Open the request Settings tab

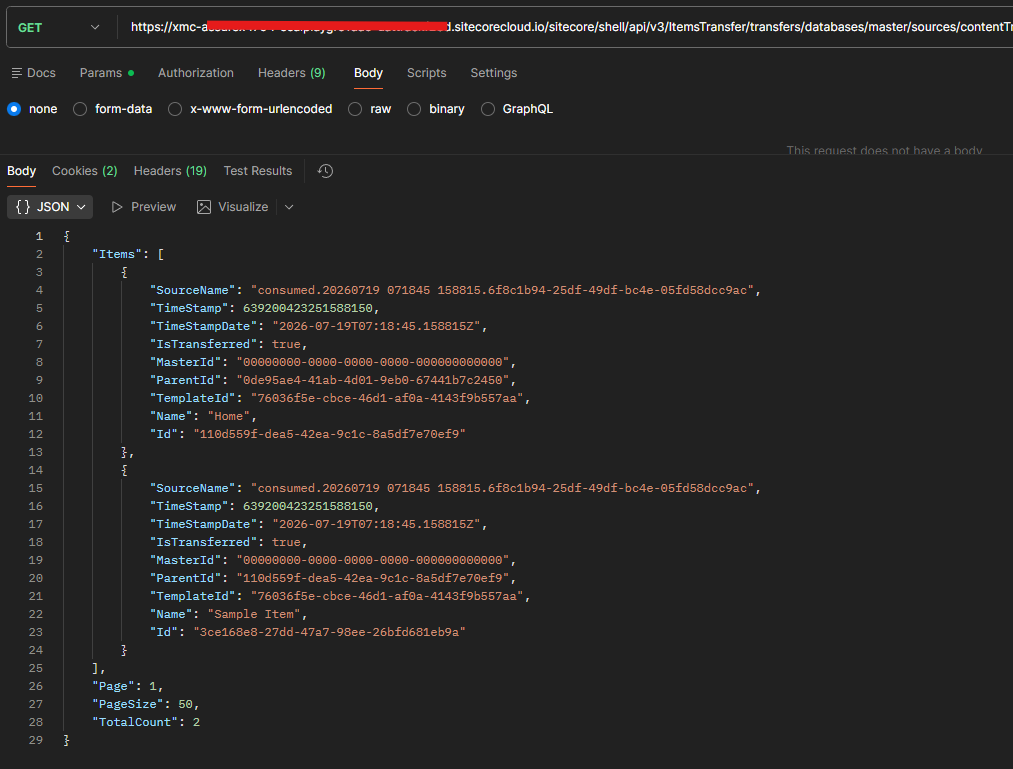494,73
